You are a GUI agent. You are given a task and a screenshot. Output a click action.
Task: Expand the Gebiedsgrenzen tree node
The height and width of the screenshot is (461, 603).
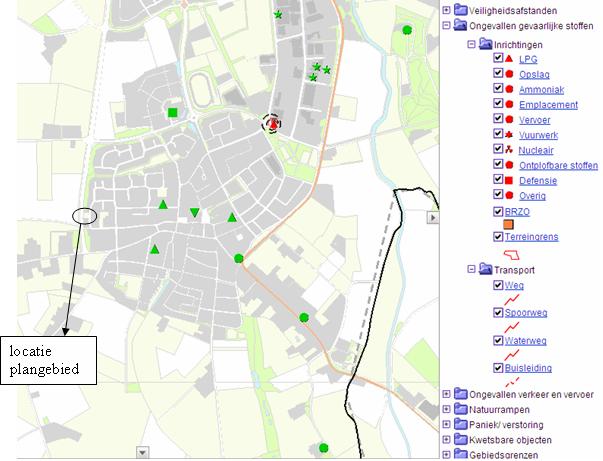click(446, 454)
